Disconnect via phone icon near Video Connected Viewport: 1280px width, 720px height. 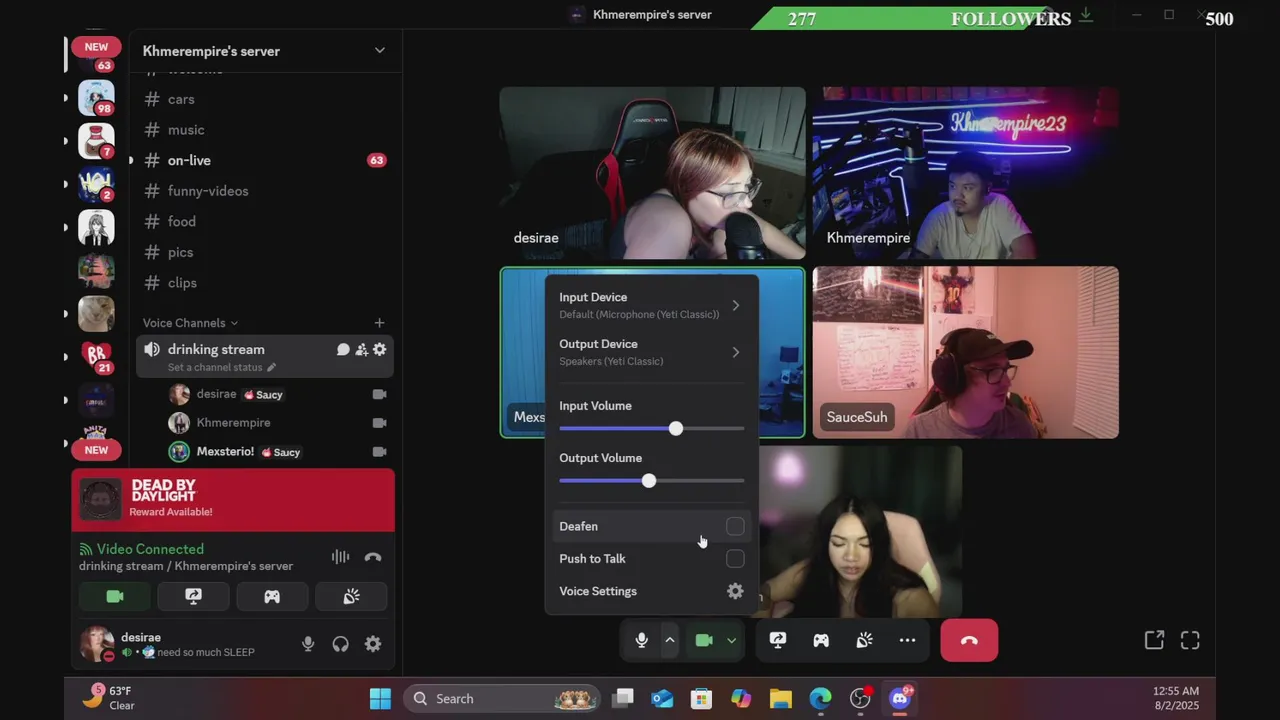[373, 557]
